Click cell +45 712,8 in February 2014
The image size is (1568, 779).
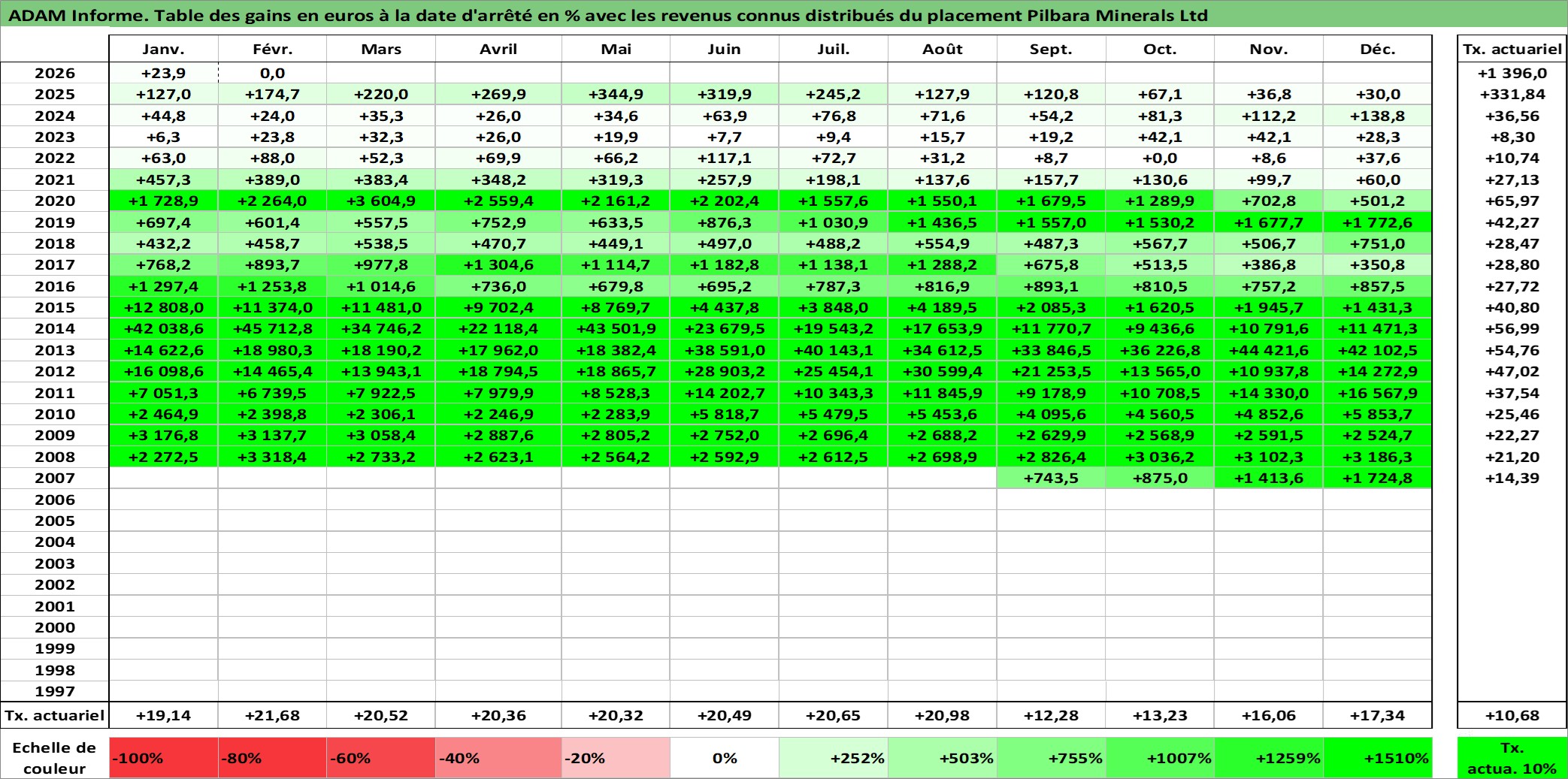click(x=272, y=328)
